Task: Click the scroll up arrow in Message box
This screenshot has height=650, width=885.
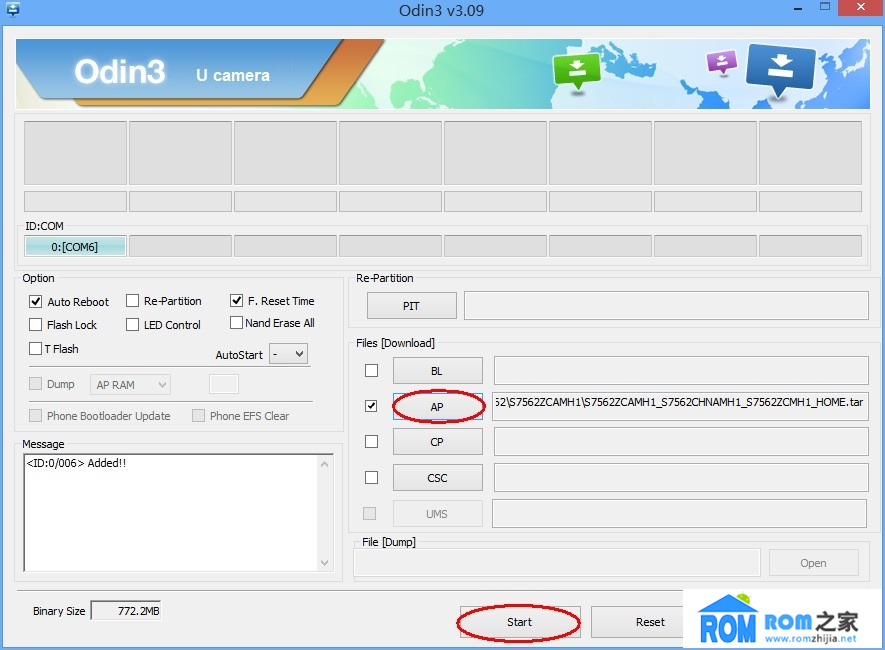Action: click(325, 464)
